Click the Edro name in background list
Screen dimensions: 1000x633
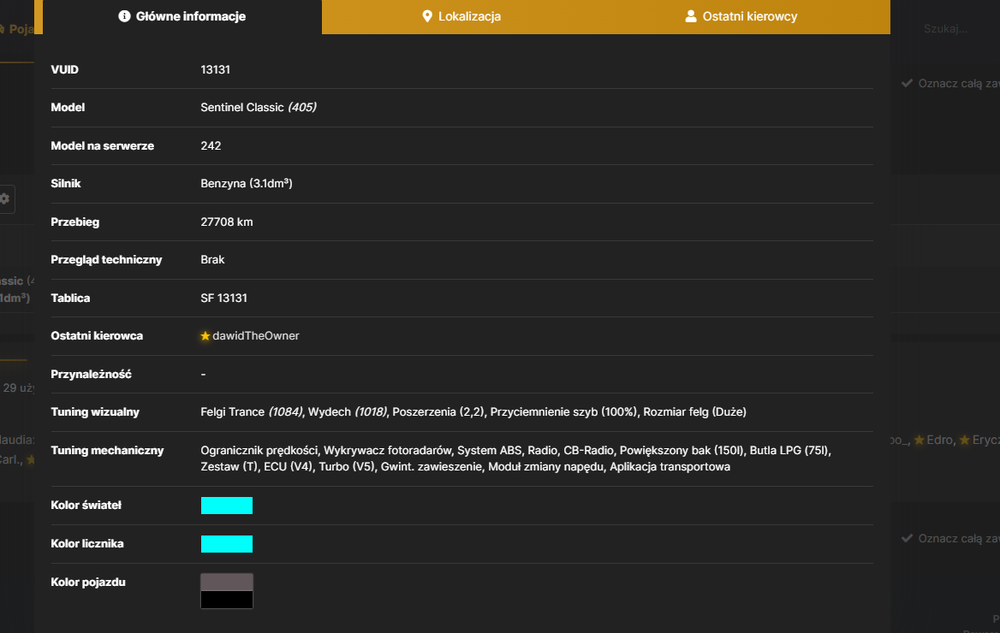point(939,440)
